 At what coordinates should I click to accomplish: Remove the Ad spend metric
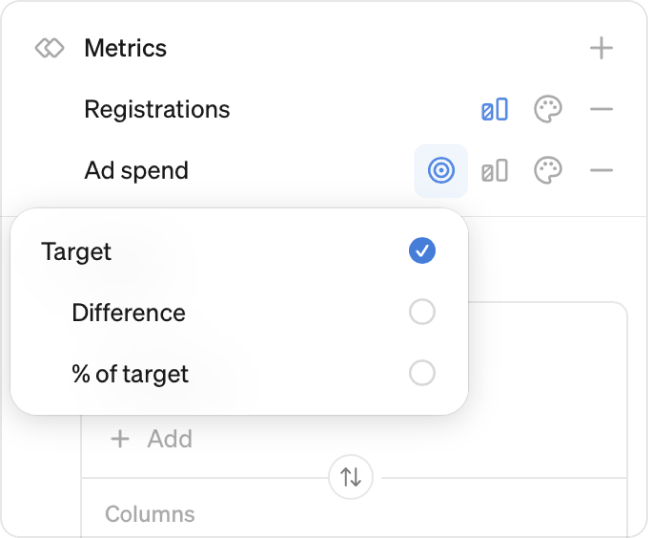coord(601,170)
